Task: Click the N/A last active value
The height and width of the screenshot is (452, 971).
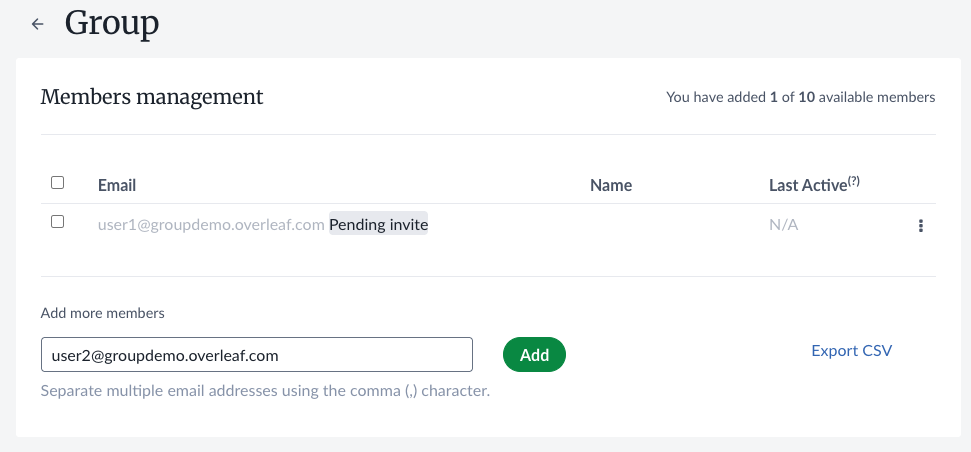Action: tap(783, 225)
